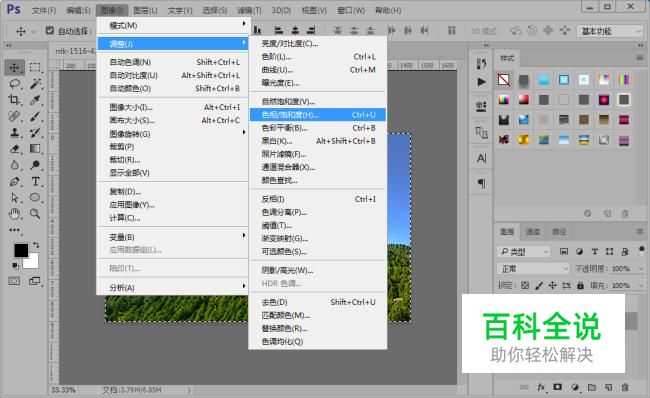The image size is (650, 398).
Task: Click the background white color swatch
Action: click(x=34, y=264)
